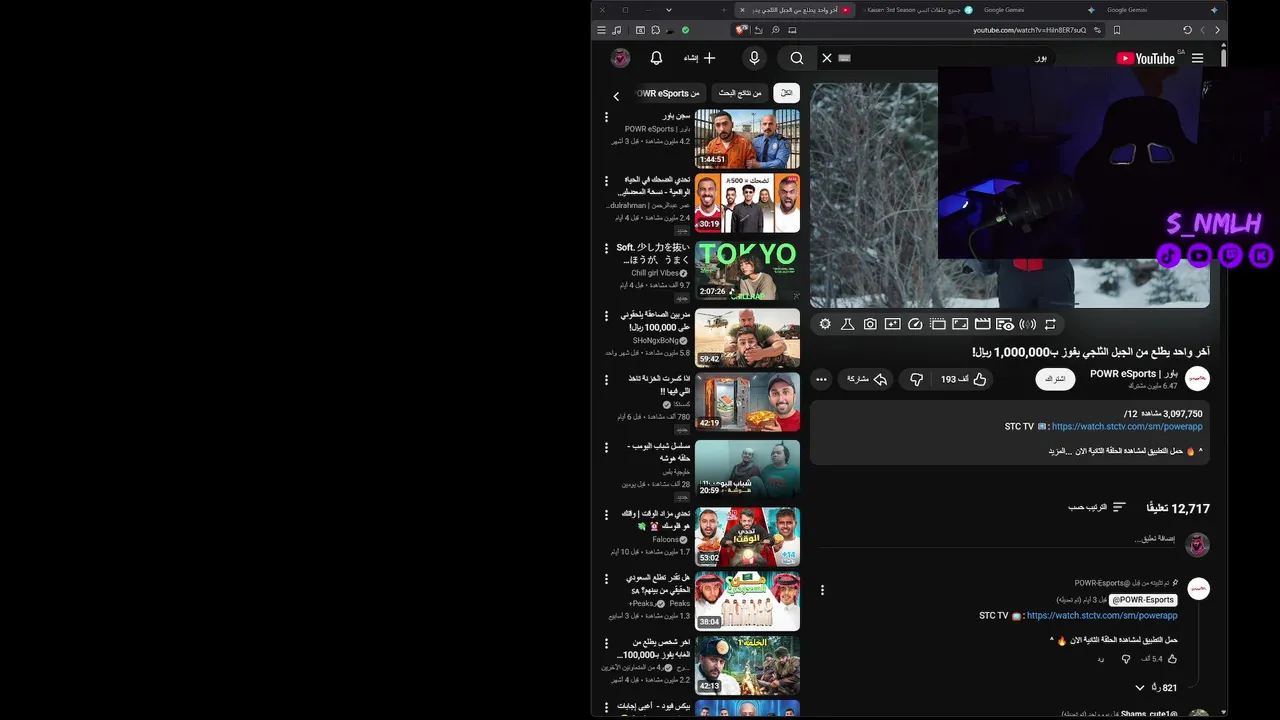
Task: Open the YouTube hamburger guide menu
Action: tap(1197, 58)
